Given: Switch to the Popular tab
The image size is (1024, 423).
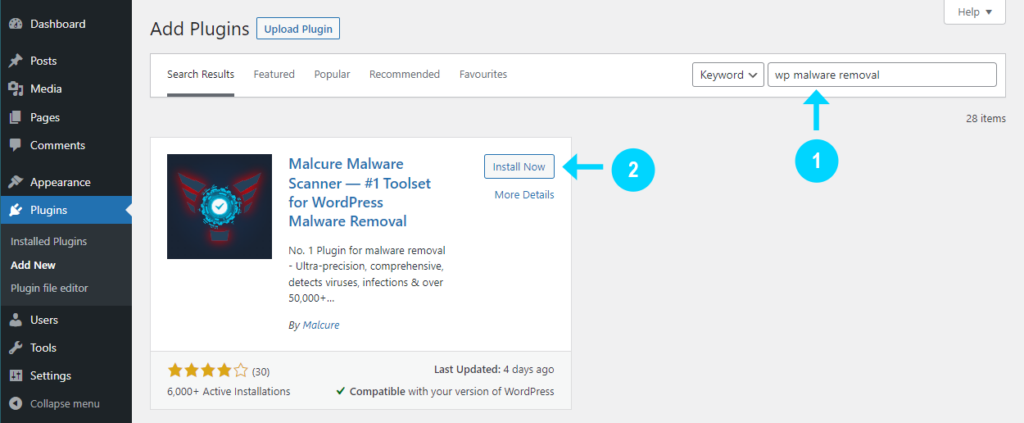Looking at the screenshot, I should click(x=331, y=75).
